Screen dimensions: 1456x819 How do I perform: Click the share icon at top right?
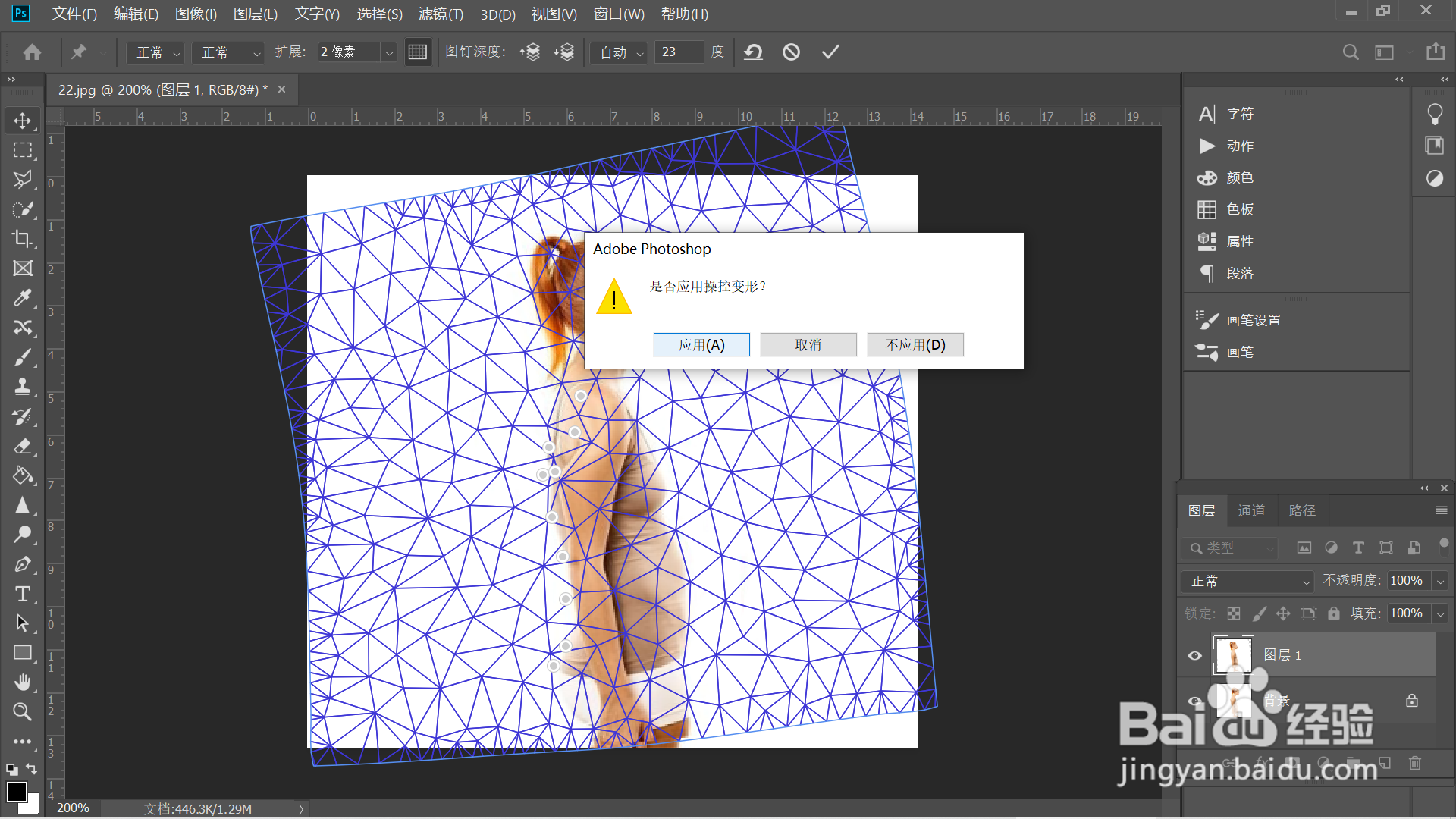coord(1436,52)
